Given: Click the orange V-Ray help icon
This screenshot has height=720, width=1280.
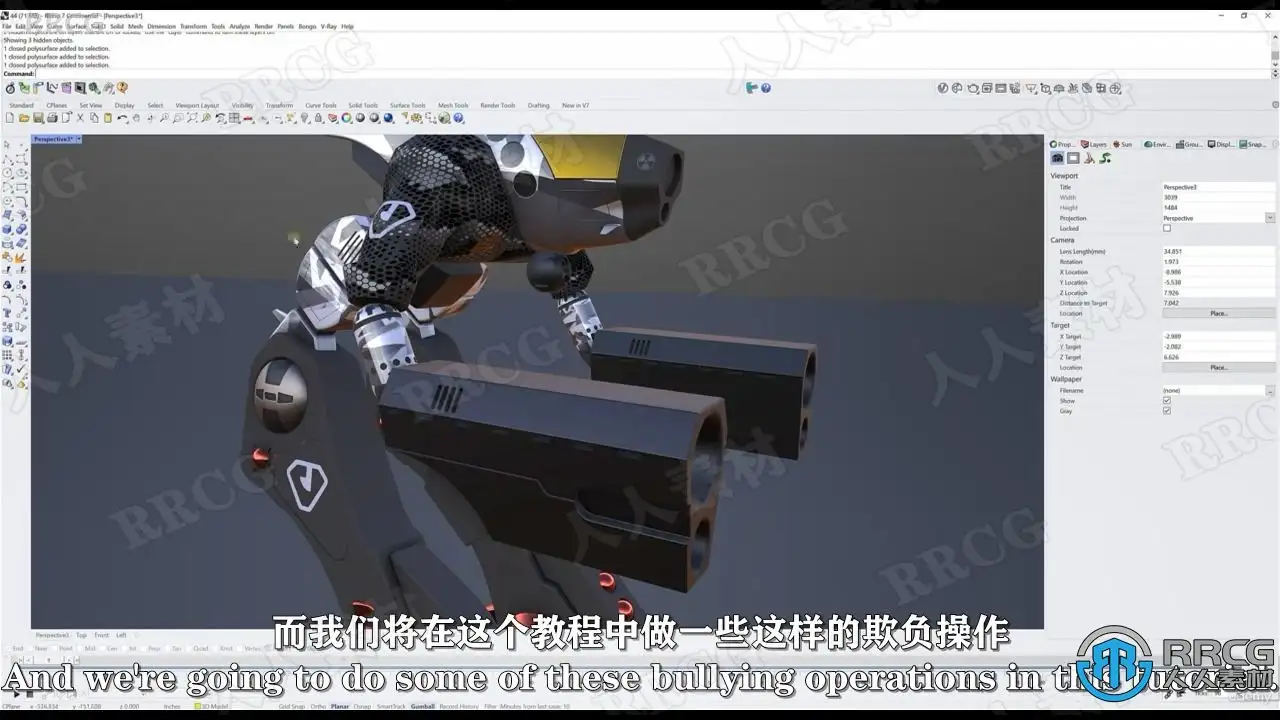Looking at the screenshot, I should pyautogui.click(x=122, y=88).
